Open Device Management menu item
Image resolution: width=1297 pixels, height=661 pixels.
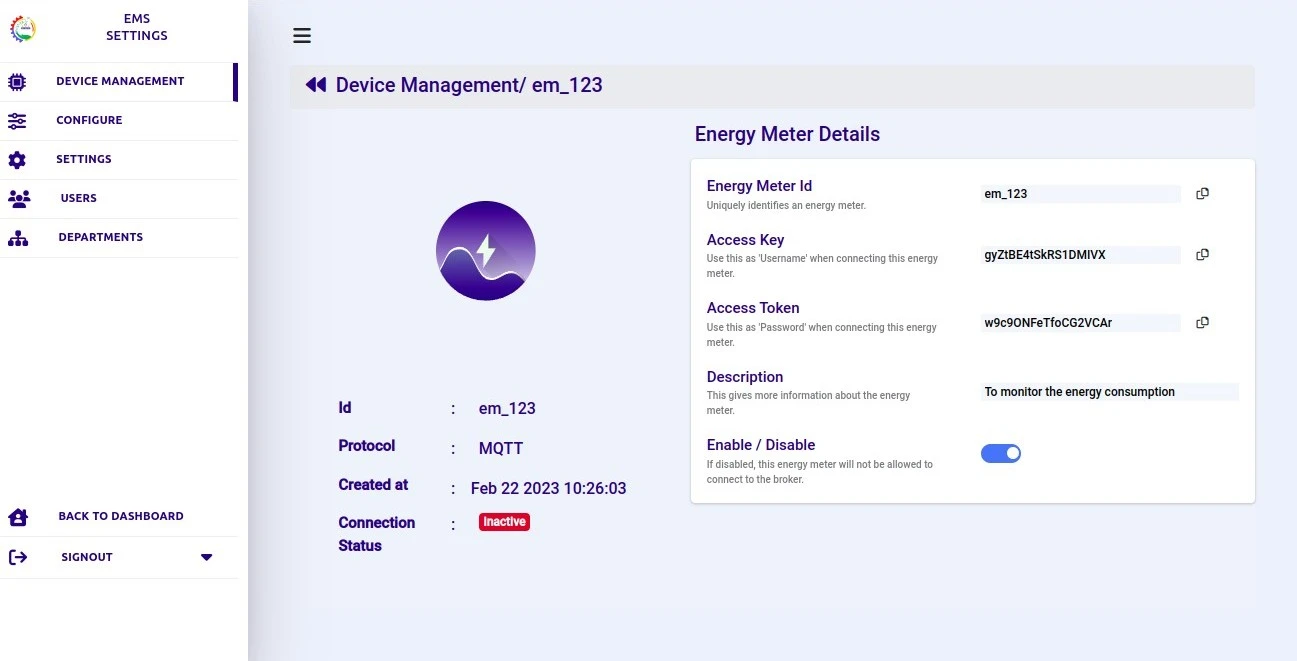click(120, 82)
